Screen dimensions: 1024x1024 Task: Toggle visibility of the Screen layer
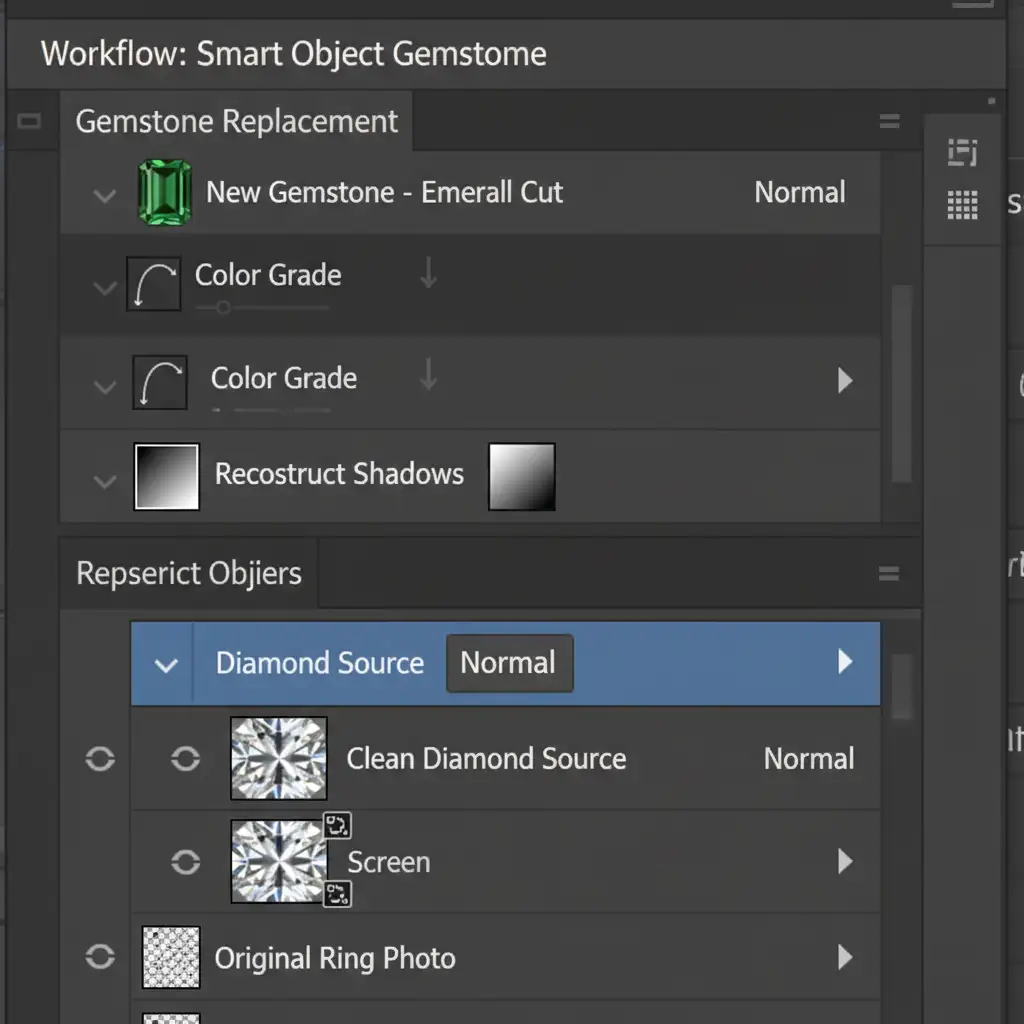185,862
